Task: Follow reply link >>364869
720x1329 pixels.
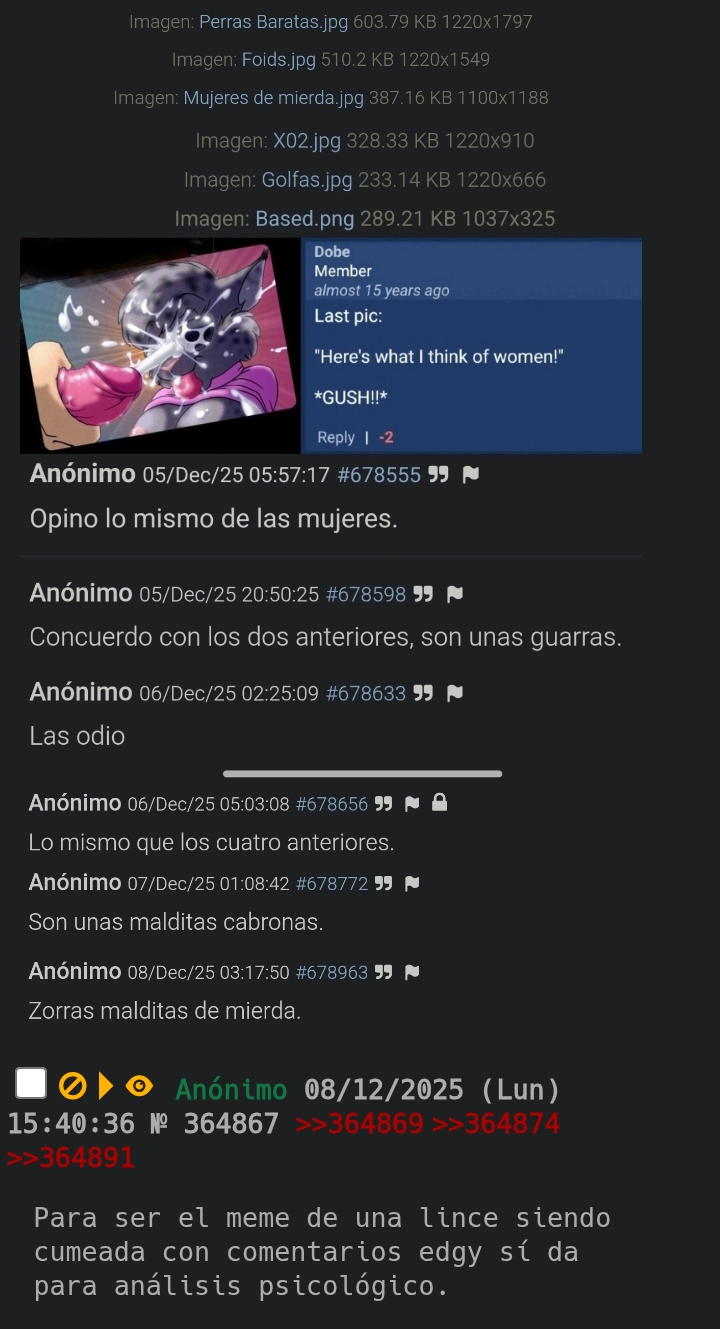Action: pyautogui.click(x=360, y=1124)
